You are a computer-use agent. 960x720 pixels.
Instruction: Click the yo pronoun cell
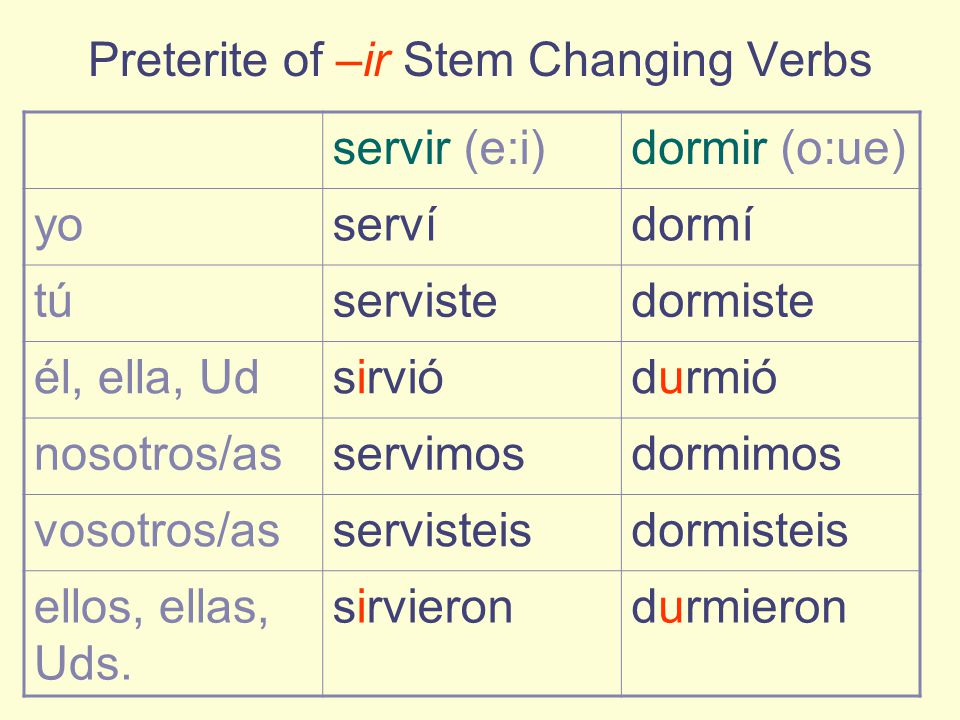point(173,227)
